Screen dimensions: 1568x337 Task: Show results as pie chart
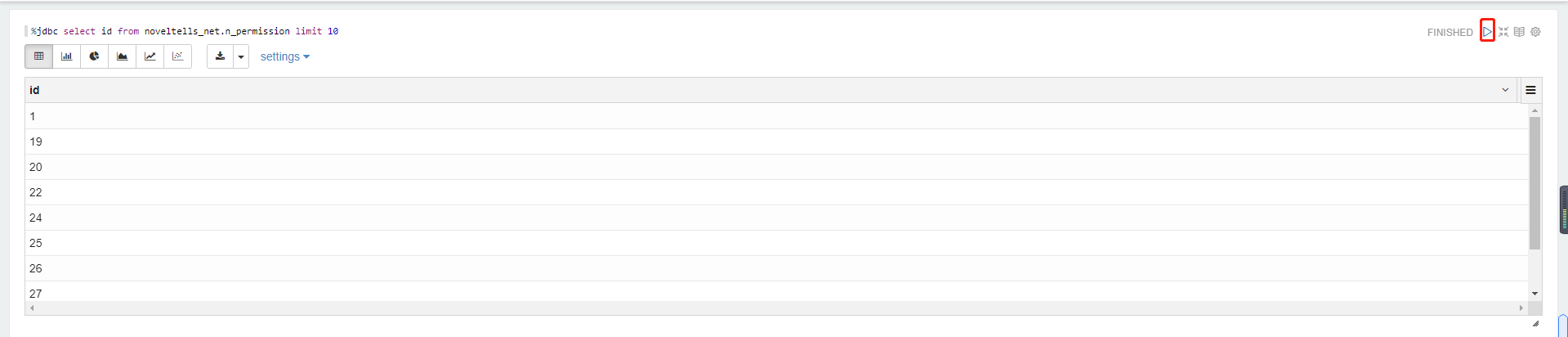coord(94,56)
